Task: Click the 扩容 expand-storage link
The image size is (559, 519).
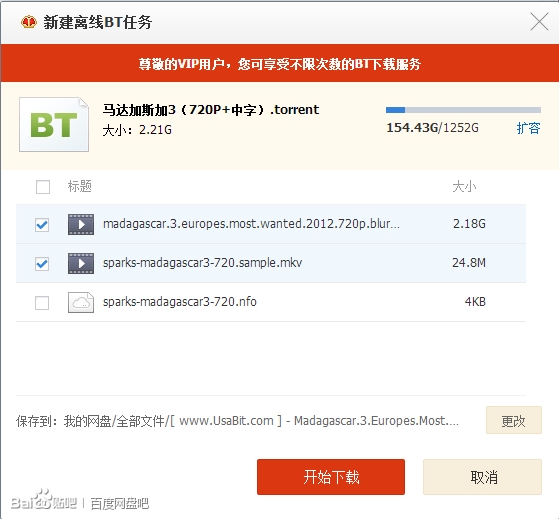Action: 528,128
